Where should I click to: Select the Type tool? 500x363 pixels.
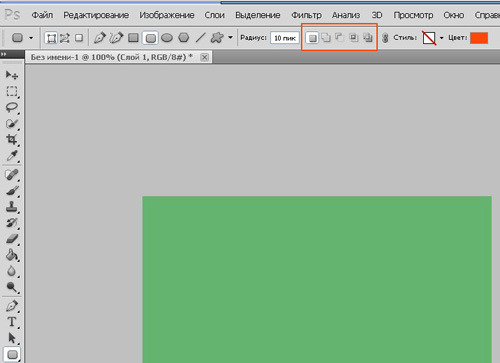click(12, 322)
